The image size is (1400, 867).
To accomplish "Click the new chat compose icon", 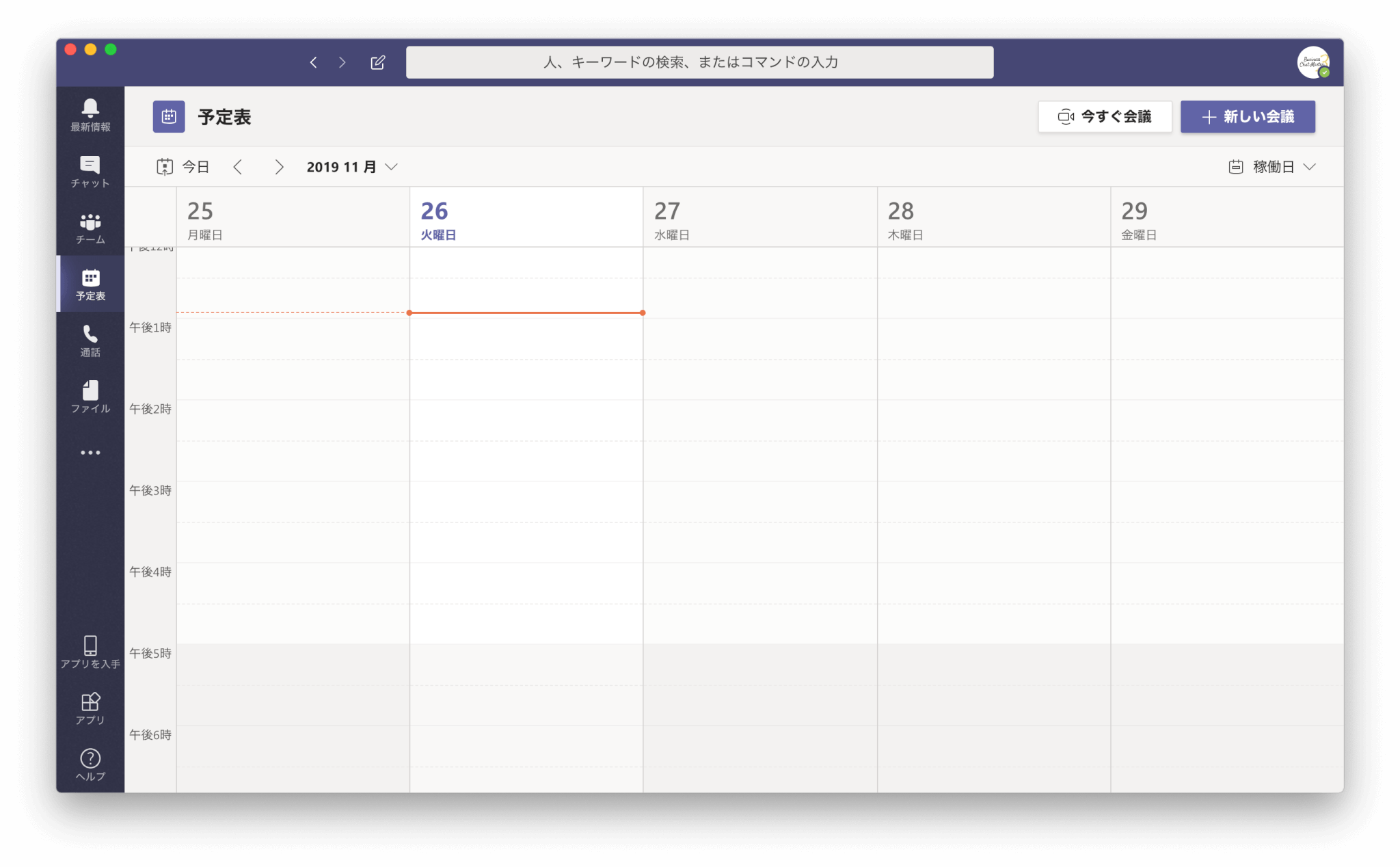I will point(377,62).
